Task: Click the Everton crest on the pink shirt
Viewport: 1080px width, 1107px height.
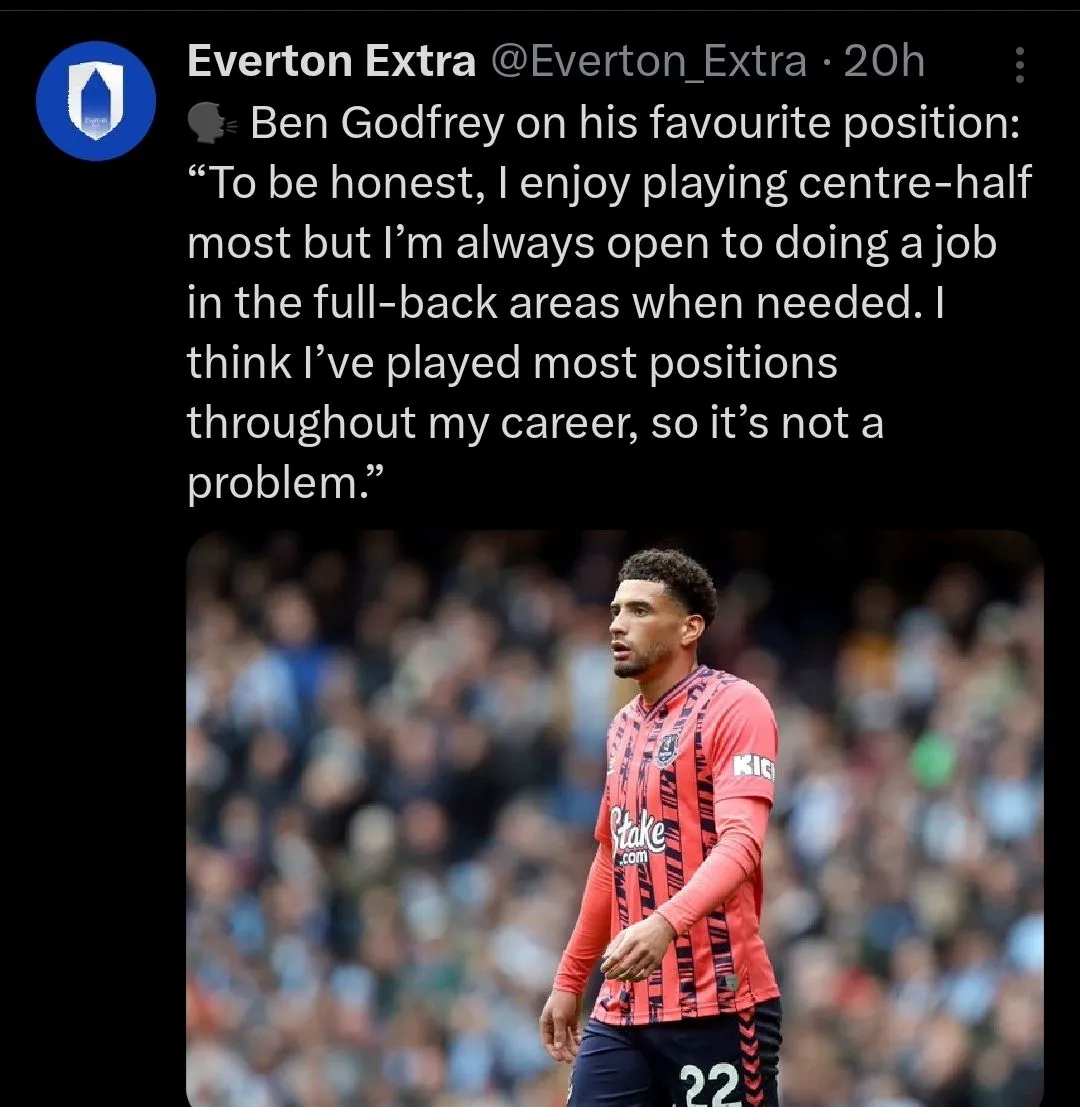Action: tap(666, 748)
